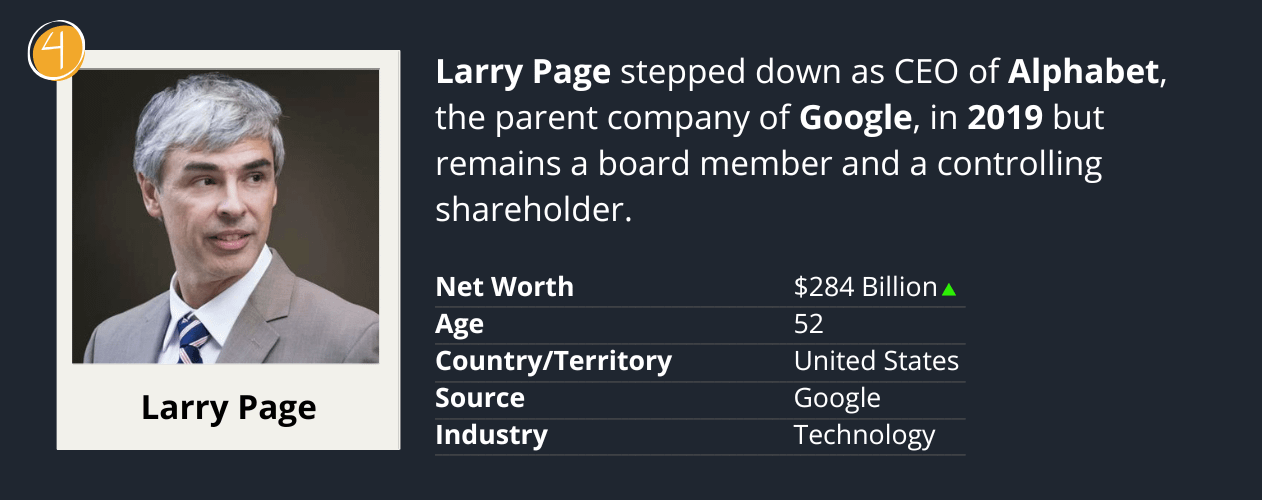Click the Larry Page caption under photo

(x=229, y=408)
